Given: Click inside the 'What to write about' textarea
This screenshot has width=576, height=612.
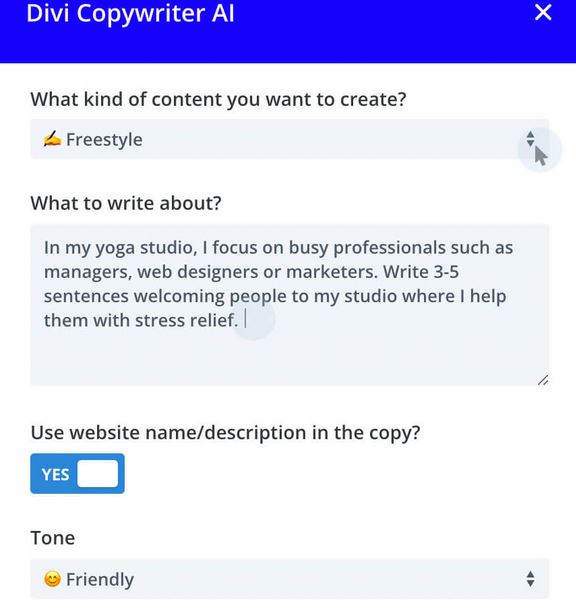Looking at the screenshot, I should click(290, 305).
